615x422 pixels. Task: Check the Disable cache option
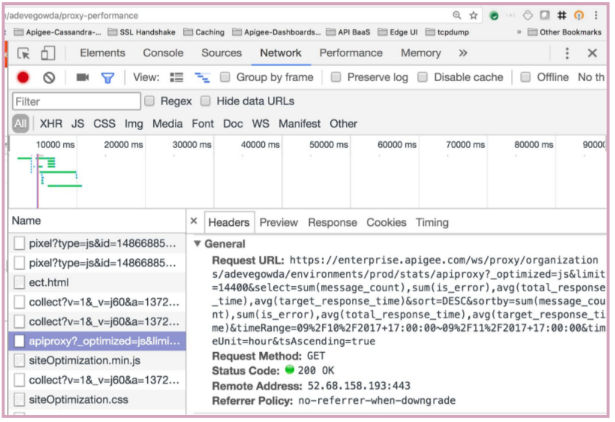click(423, 77)
